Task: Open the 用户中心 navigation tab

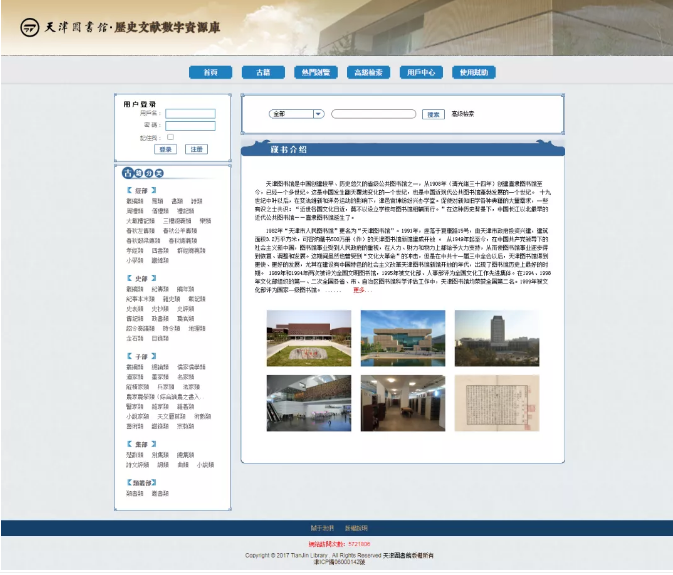Action: pyautogui.click(x=420, y=72)
